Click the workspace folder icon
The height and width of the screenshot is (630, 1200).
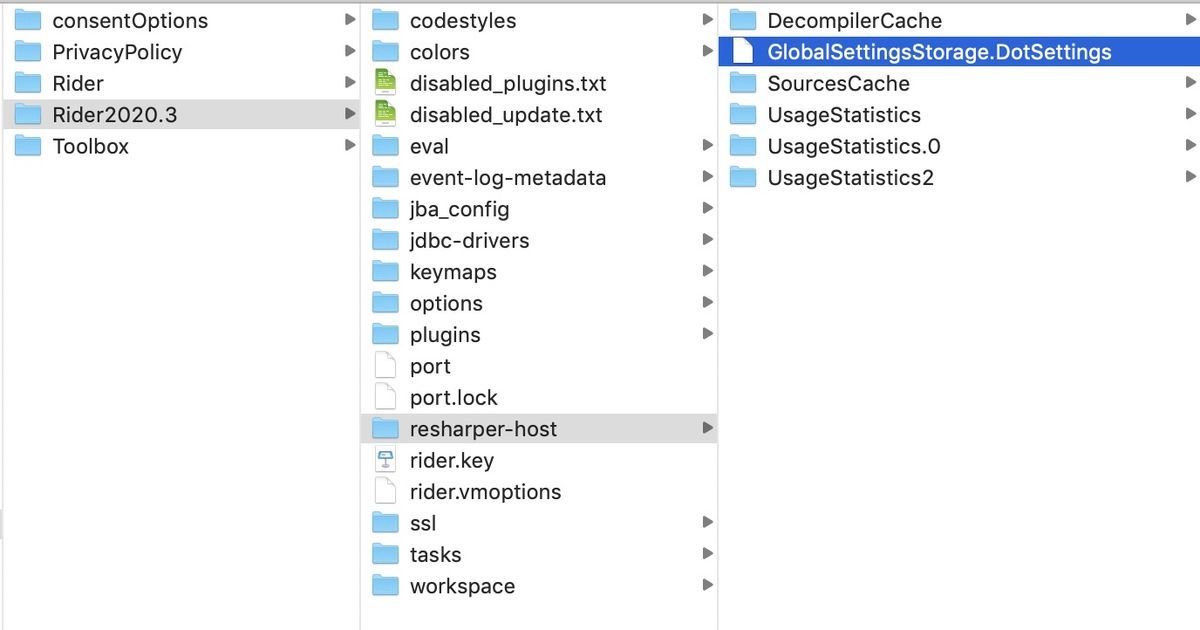tap(385, 586)
